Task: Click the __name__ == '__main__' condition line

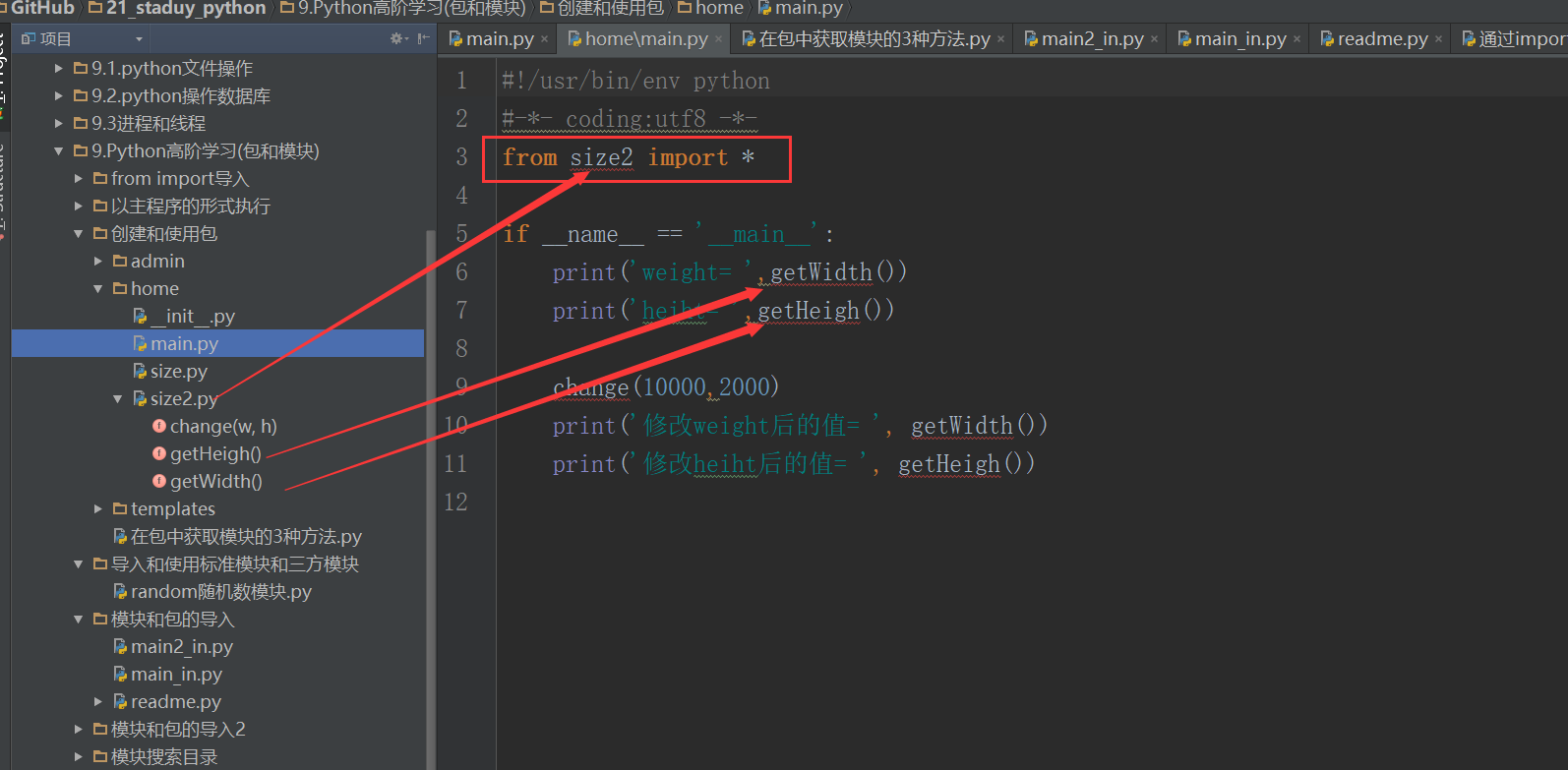Action: tap(668, 234)
